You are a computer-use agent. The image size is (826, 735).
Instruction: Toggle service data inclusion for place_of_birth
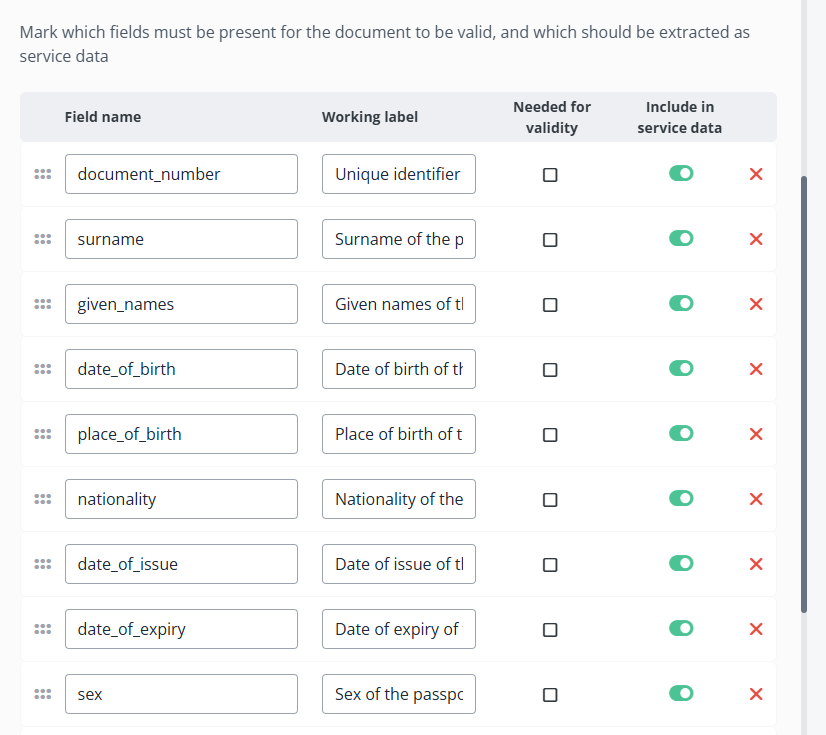click(x=681, y=433)
